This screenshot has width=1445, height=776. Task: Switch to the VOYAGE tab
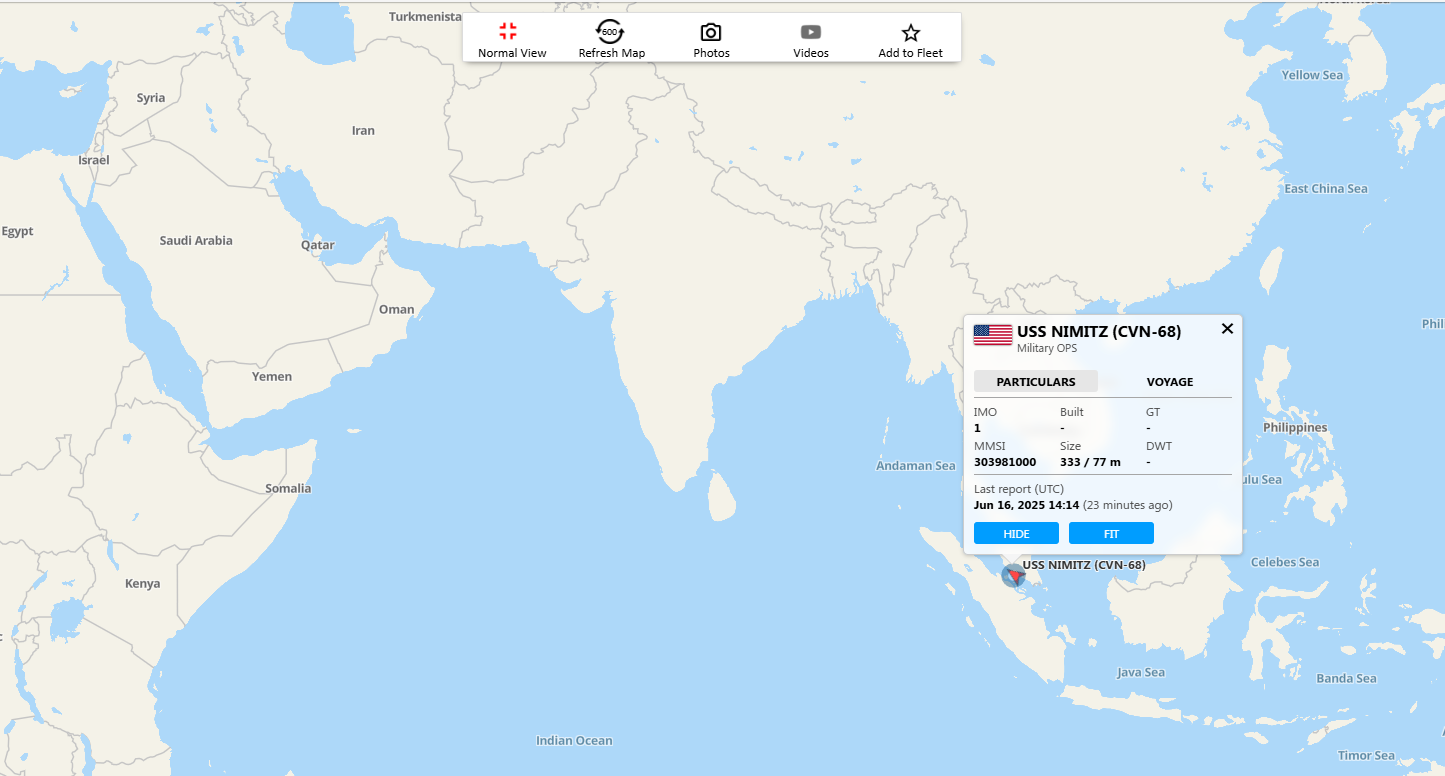[1170, 382]
